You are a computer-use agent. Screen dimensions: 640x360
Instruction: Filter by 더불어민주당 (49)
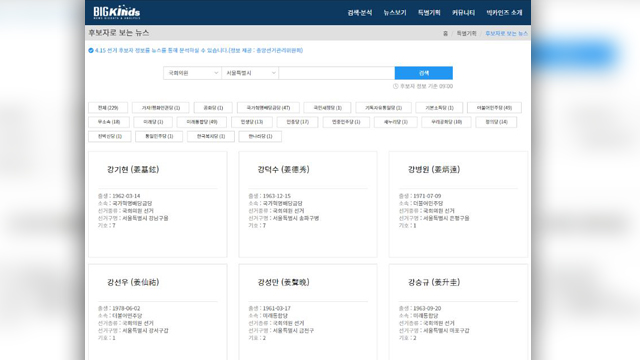pyautogui.click(x=494, y=108)
